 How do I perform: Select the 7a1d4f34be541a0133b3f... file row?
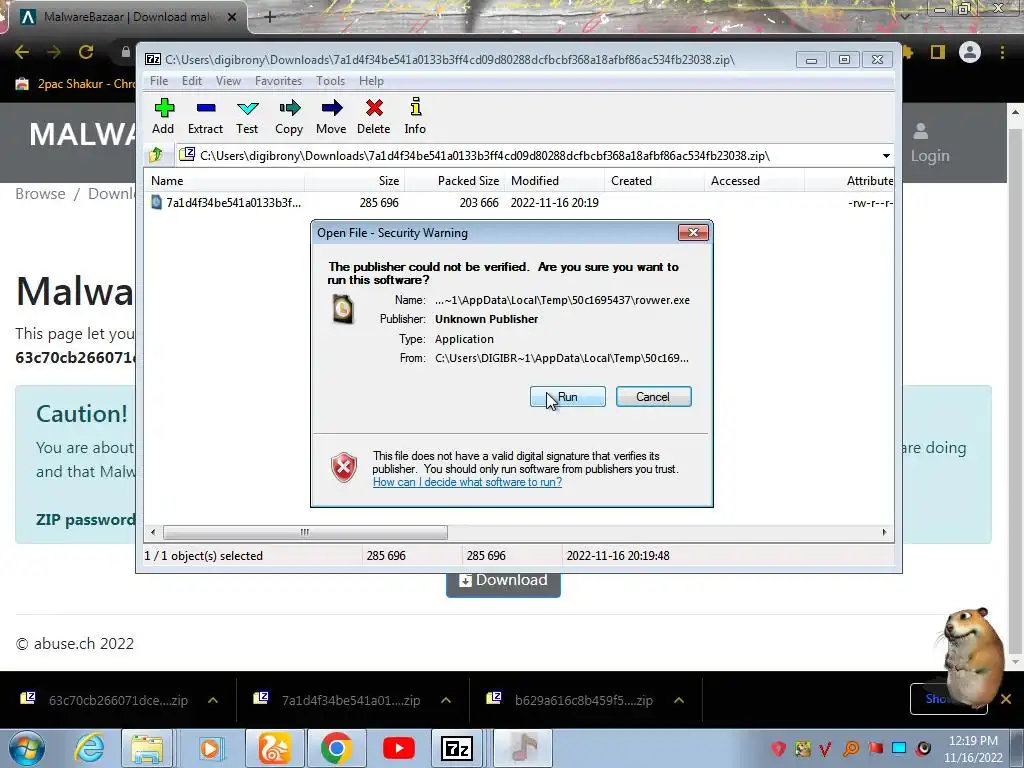point(519,202)
